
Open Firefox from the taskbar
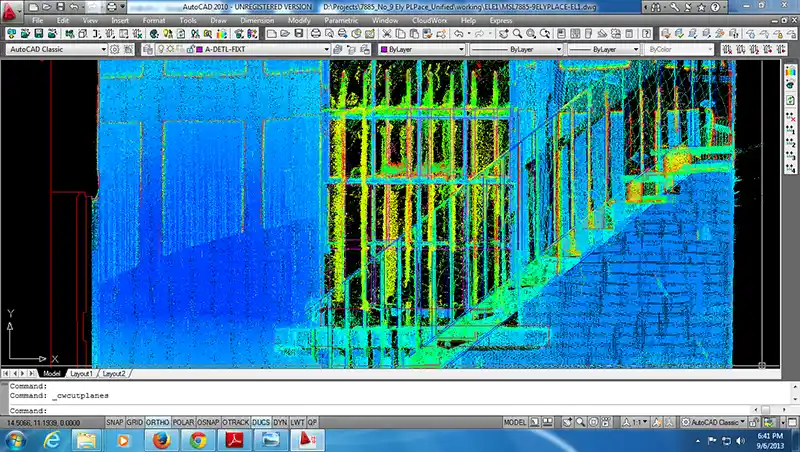pyautogui.click(x=162, y=440)
